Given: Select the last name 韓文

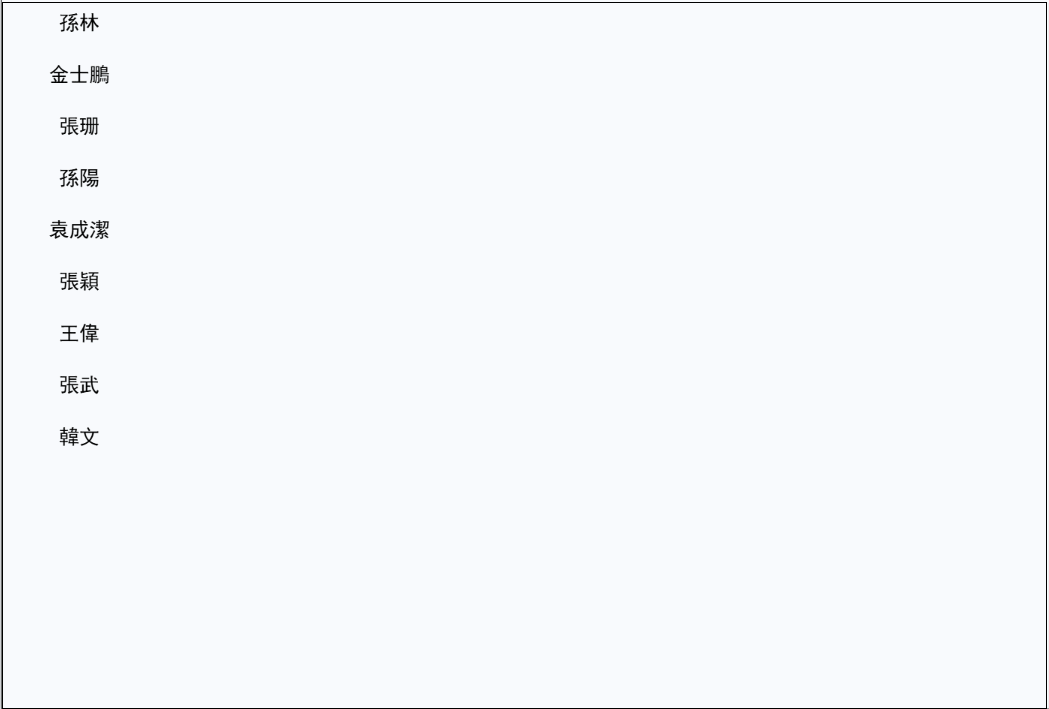Looking at the screenshot, I should 79,437.
